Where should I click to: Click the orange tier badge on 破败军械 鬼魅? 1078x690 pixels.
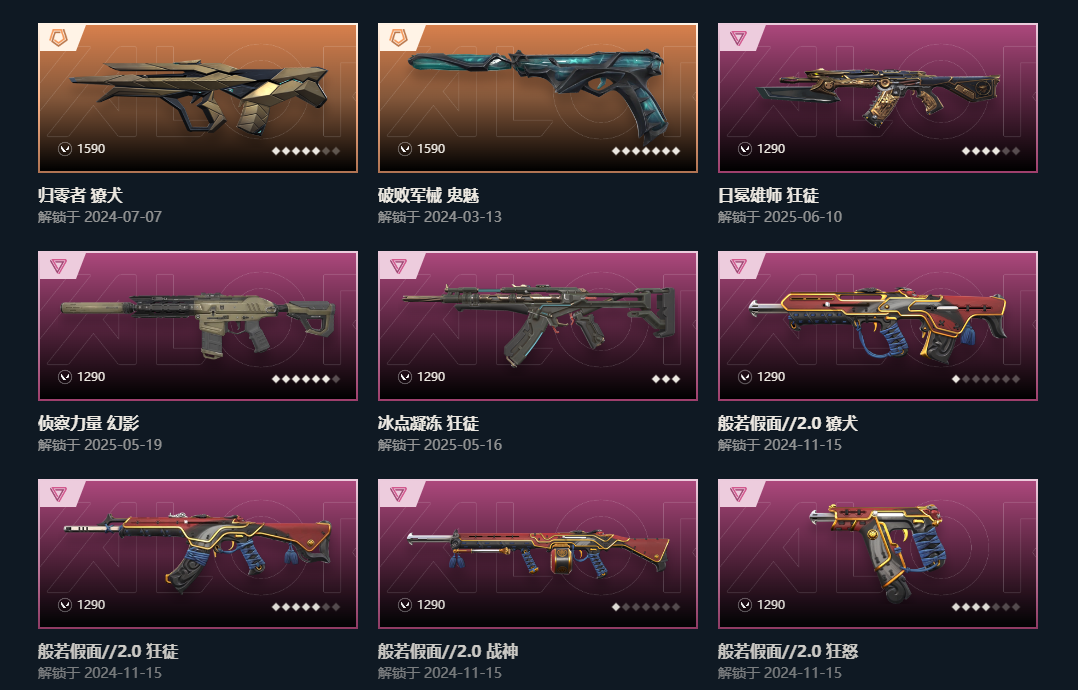coord(399,38)
